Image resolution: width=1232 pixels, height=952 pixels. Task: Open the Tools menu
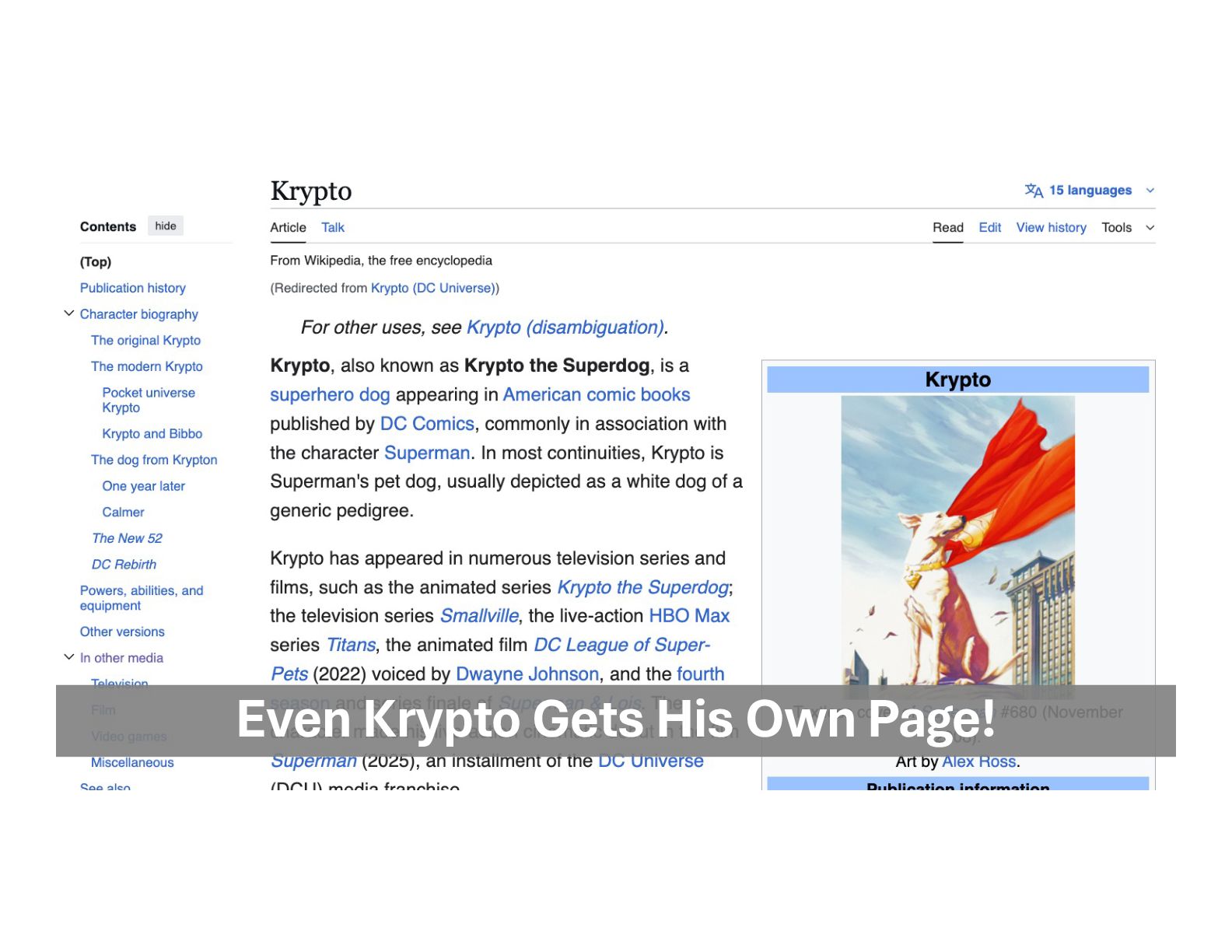point(1116,228)
